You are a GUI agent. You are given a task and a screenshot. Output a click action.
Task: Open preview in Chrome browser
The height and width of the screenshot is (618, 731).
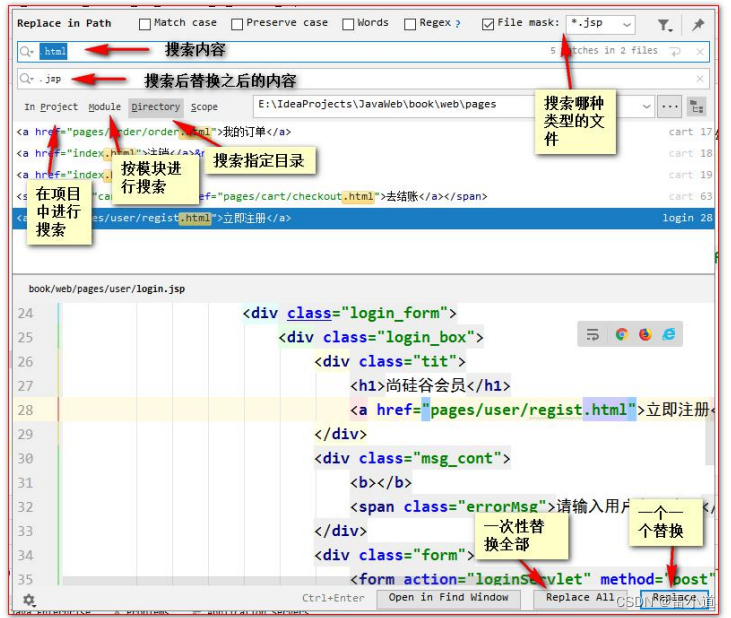[x=621, y=334]
